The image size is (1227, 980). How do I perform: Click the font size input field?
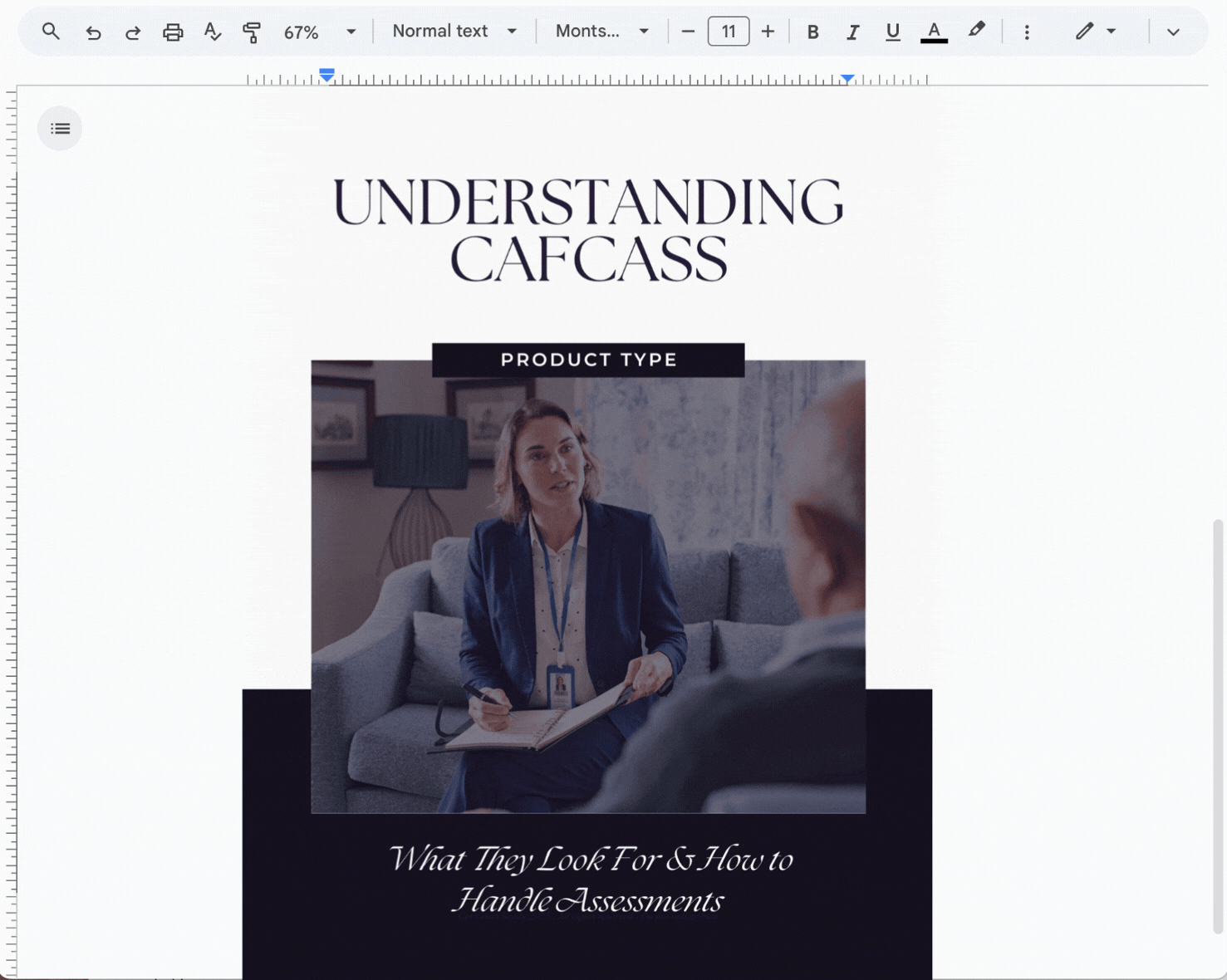click(x=728, y=31)
